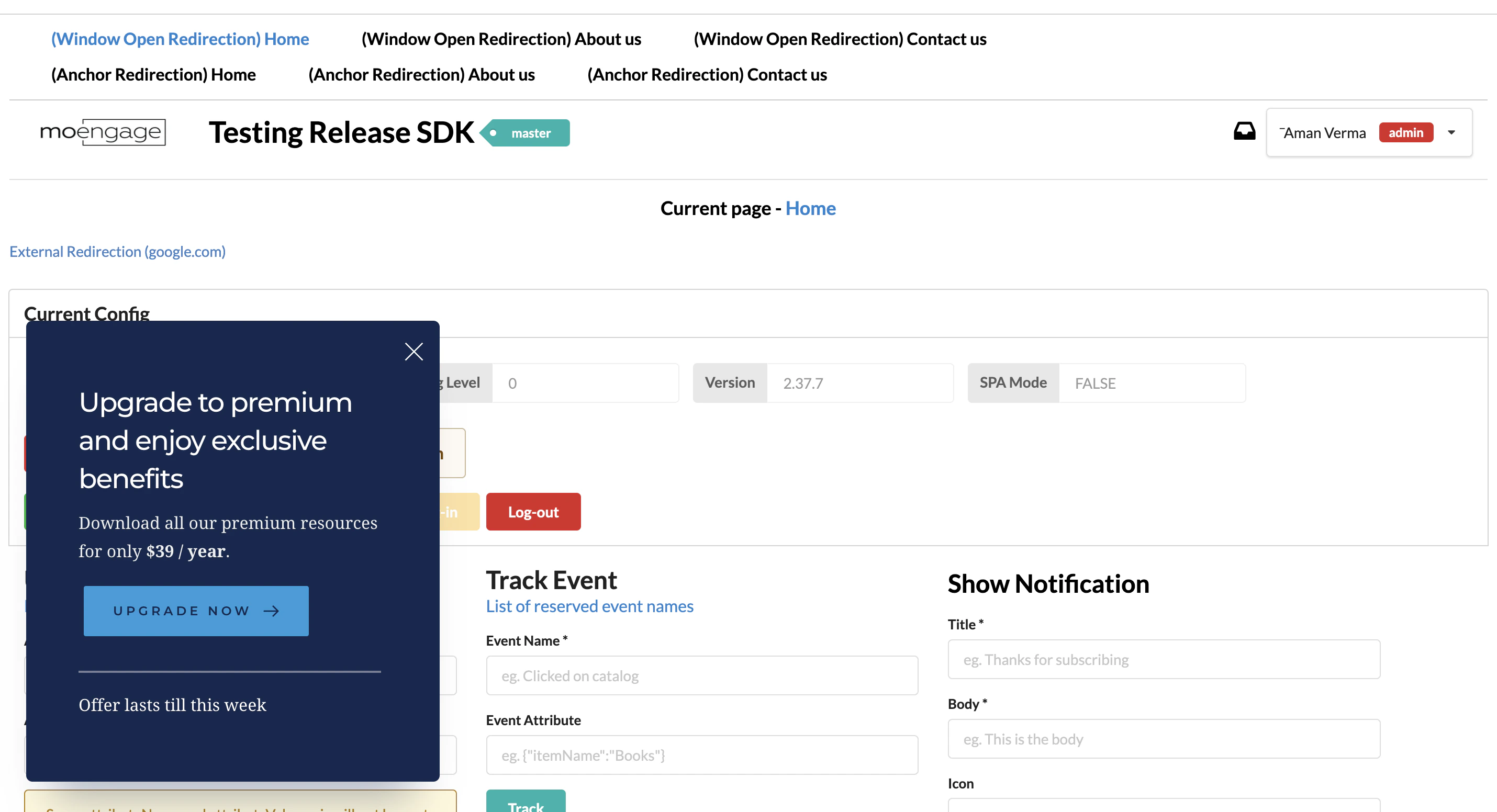Focus the notification Title input
The image size is (1497, 812).
[x=1164, y=659]
